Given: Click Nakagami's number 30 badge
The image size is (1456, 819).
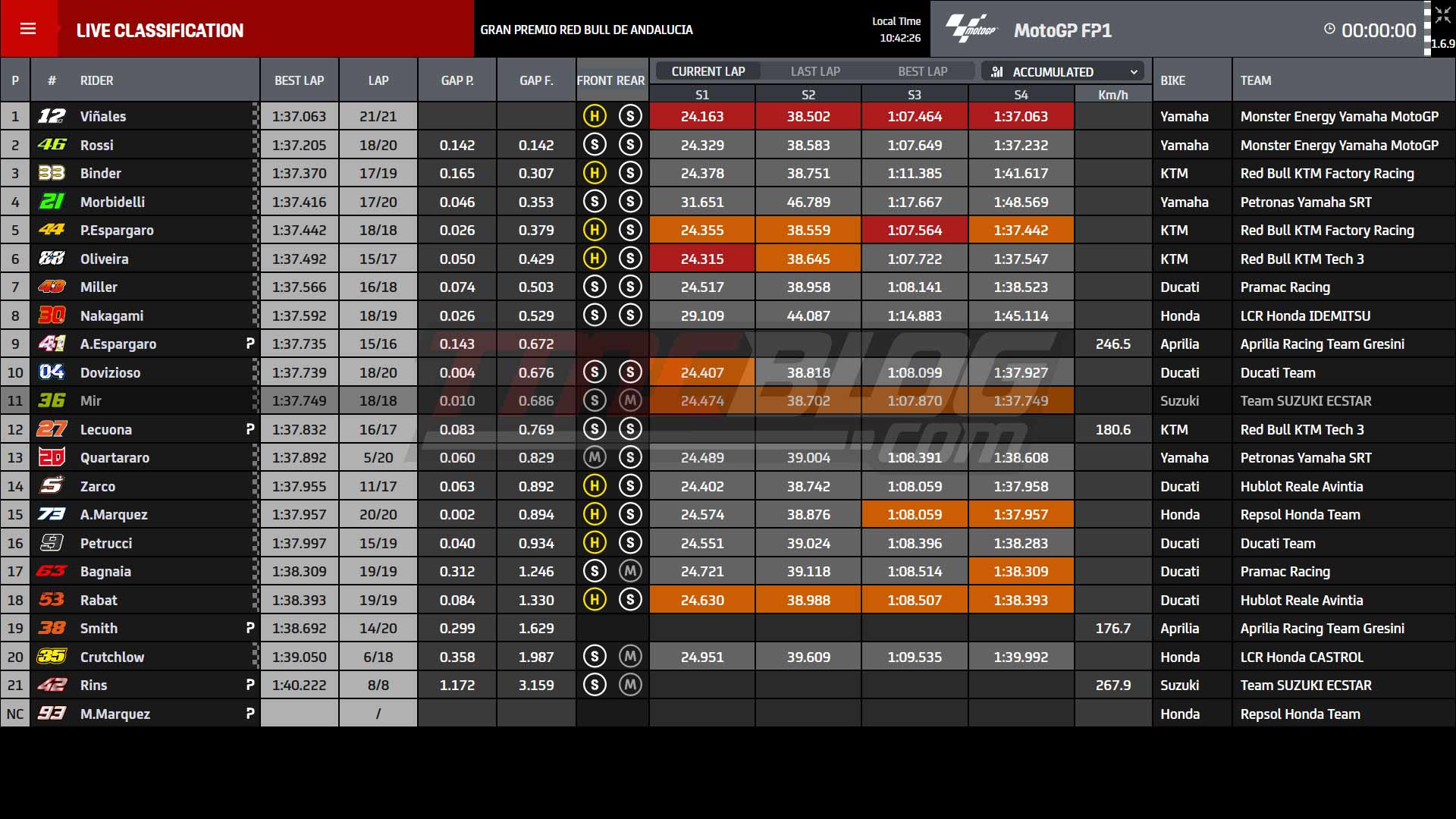Looking at the screenshot, I should (52, 315).
